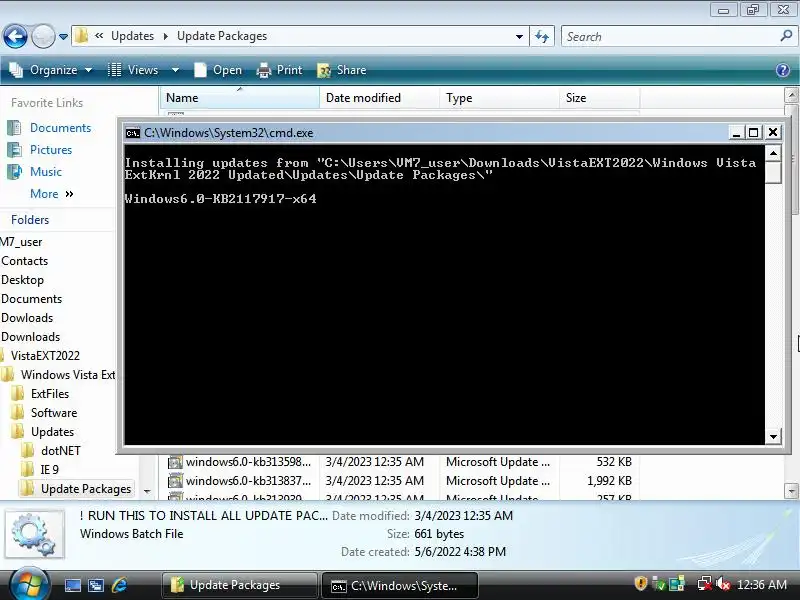Select the windows6.0-kb313837 file row
This screenshot has width=800, height=600.
point(401,481)
